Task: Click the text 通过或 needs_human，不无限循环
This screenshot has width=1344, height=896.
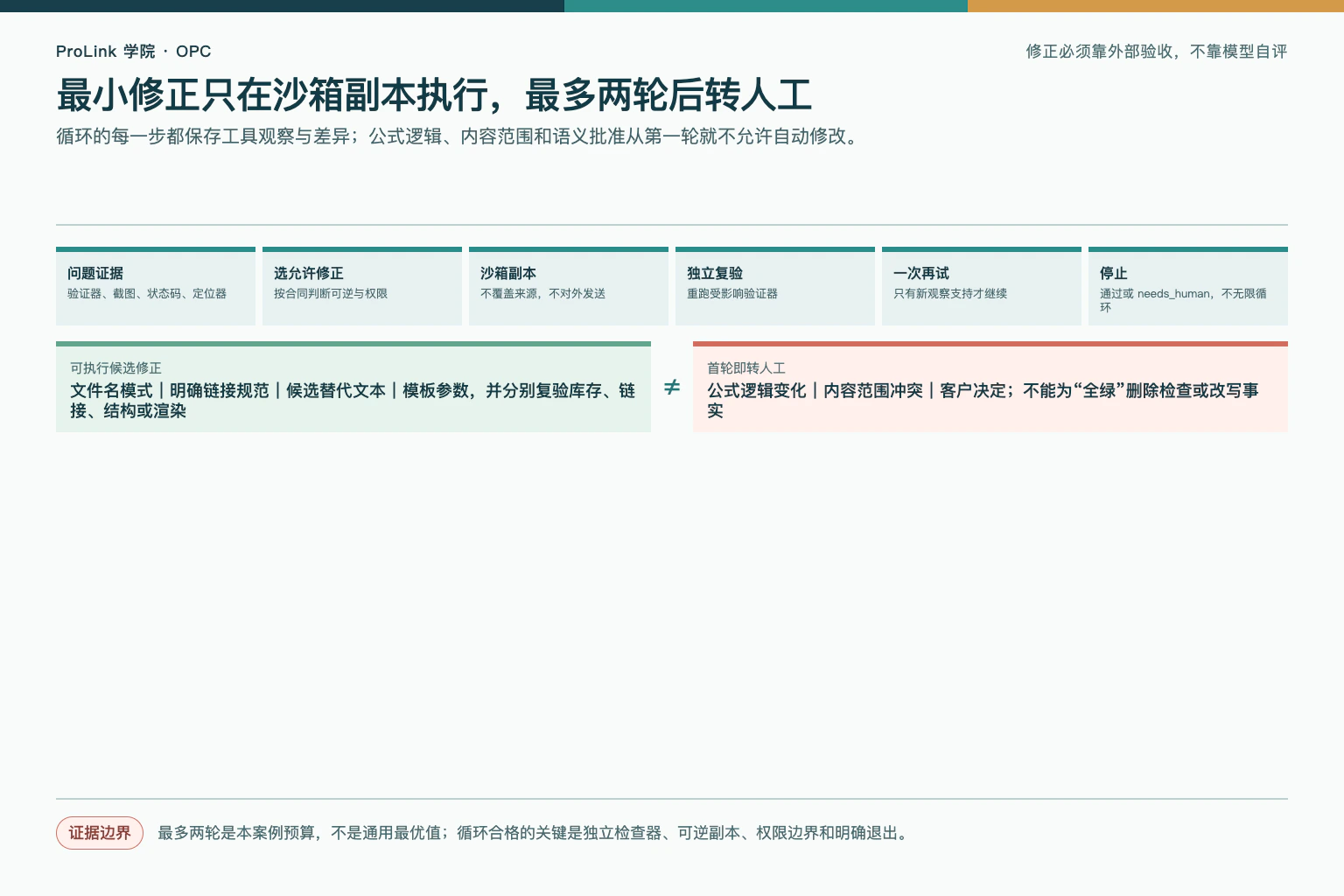Action: (x=1183, y=300)
